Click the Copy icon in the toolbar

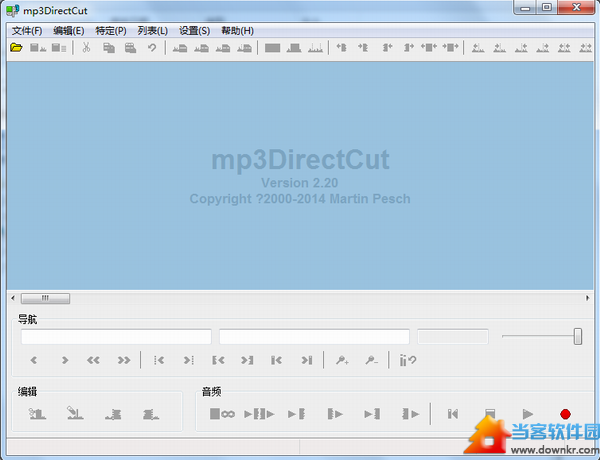point(109,47)
